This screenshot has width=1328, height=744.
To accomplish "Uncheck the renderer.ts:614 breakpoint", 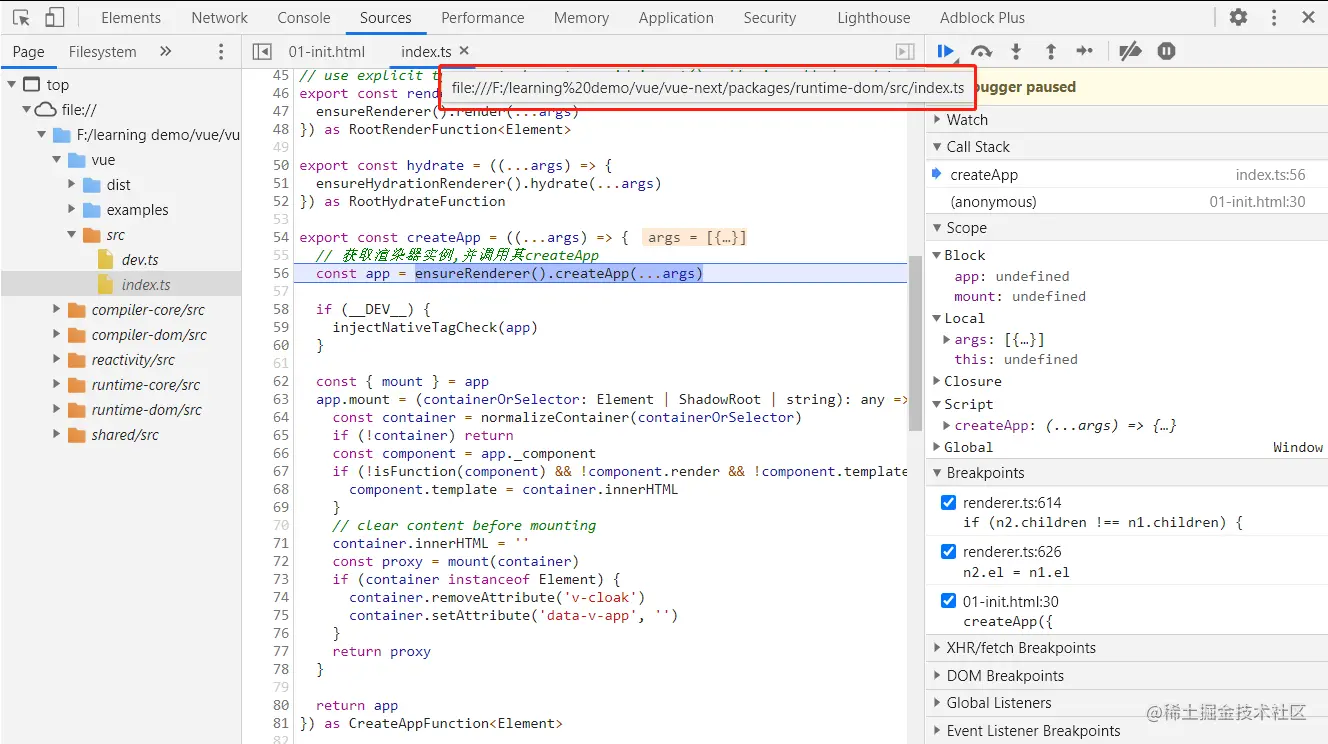I will click(x=949, y=502).
